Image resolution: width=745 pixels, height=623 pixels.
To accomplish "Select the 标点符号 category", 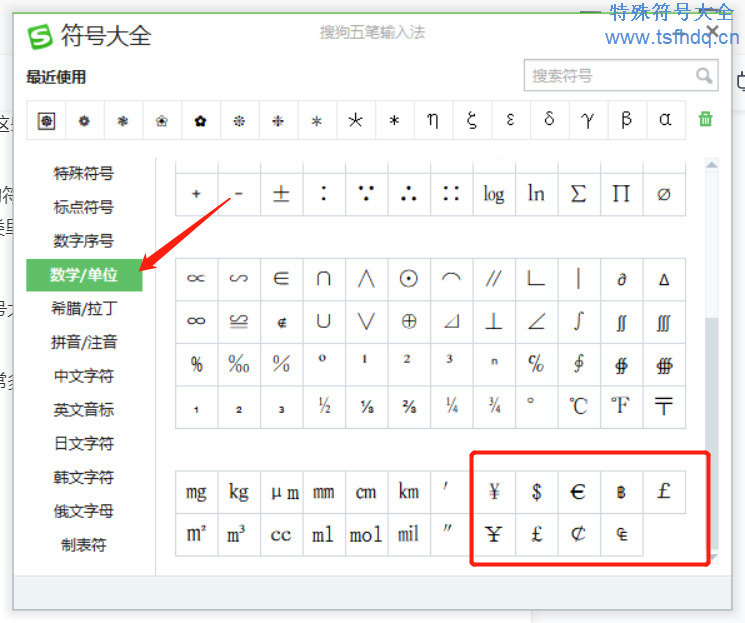I will click(84, 207).
